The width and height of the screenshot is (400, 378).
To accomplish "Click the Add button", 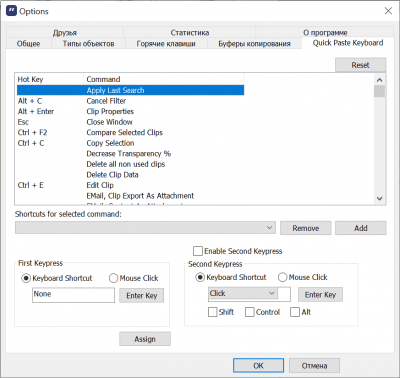I will tap(361, 228).
